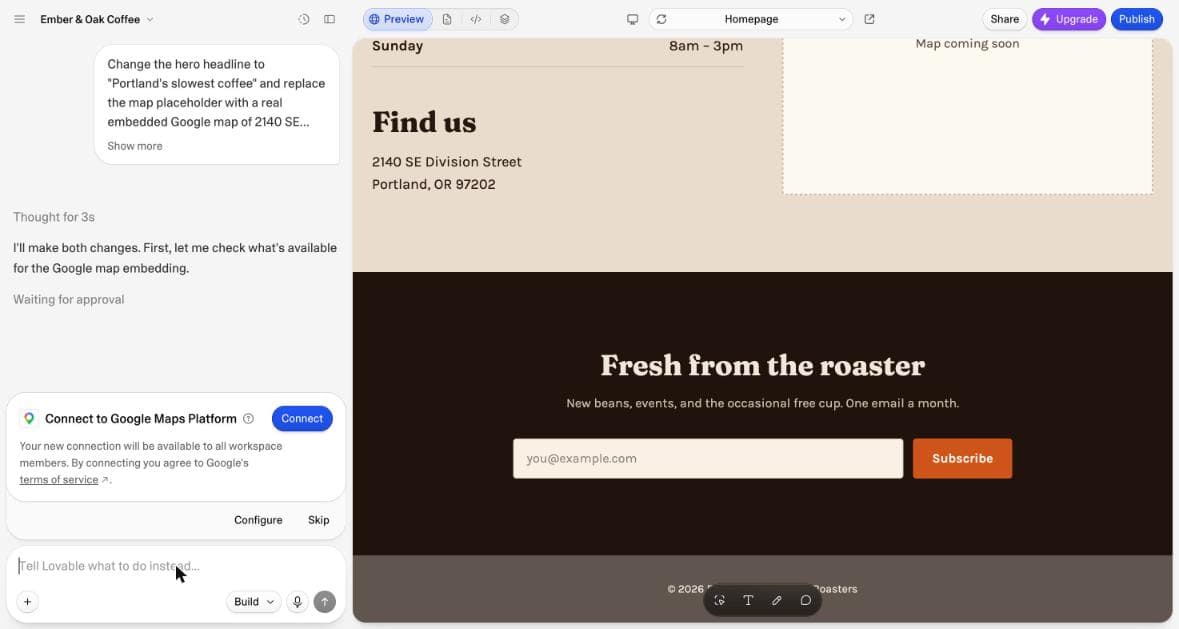This screenshot has height=629, width=1179.
Task: Click the plus attach button
Action: (27, 602)
